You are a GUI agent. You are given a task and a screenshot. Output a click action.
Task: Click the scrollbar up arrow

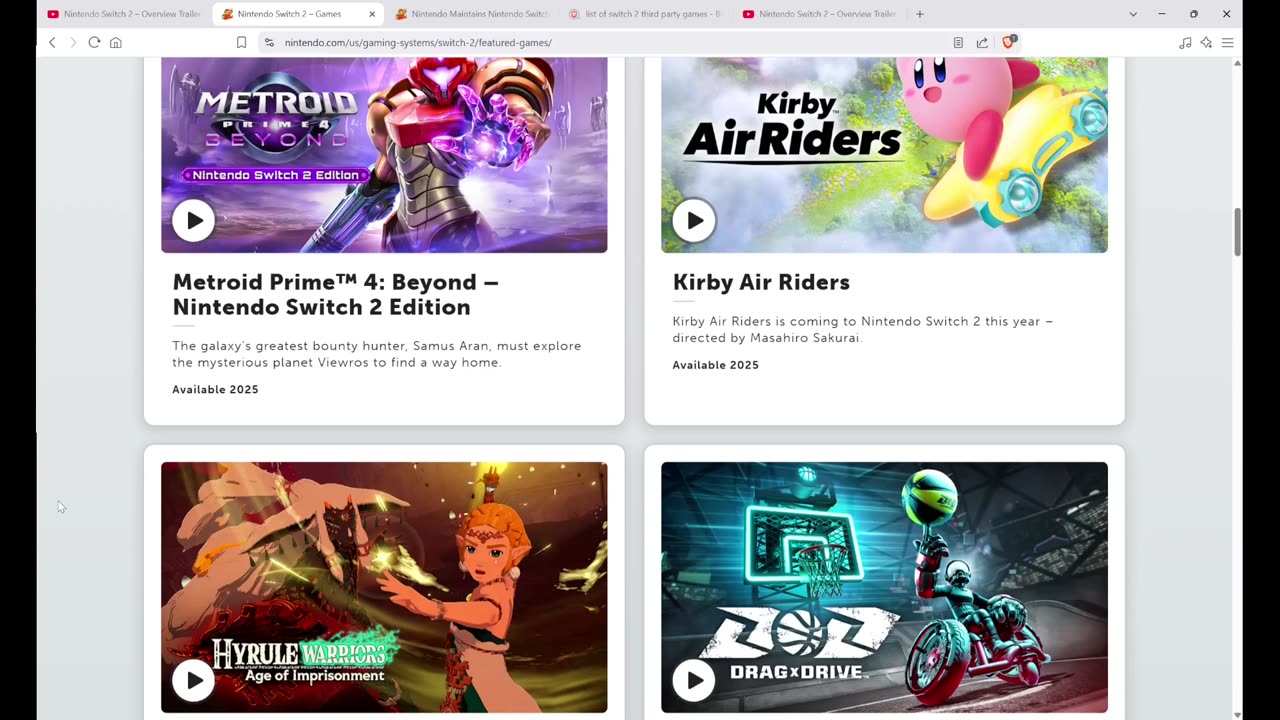[x=1237, y=63]
